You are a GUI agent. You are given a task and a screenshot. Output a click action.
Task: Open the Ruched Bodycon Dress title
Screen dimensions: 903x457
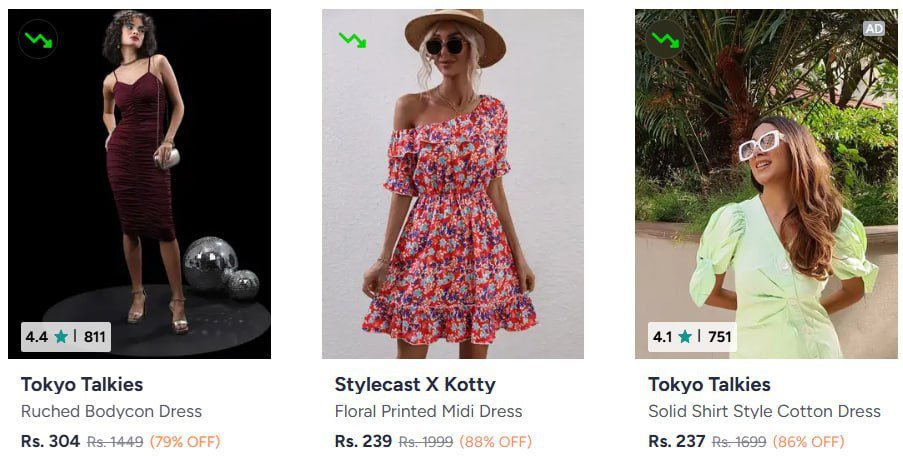point(111,411)
